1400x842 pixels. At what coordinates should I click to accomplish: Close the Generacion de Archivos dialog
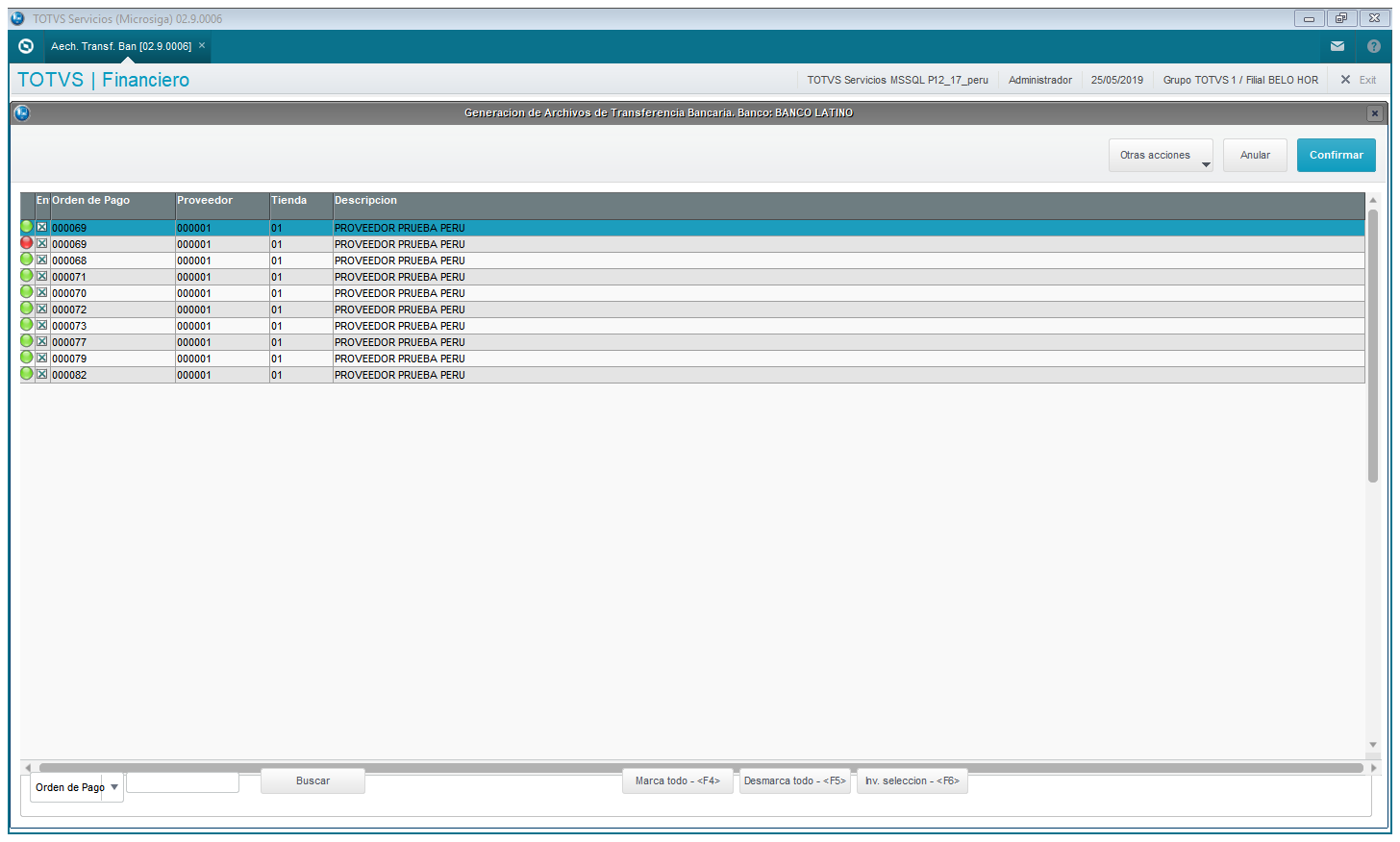coord(1375,113)
